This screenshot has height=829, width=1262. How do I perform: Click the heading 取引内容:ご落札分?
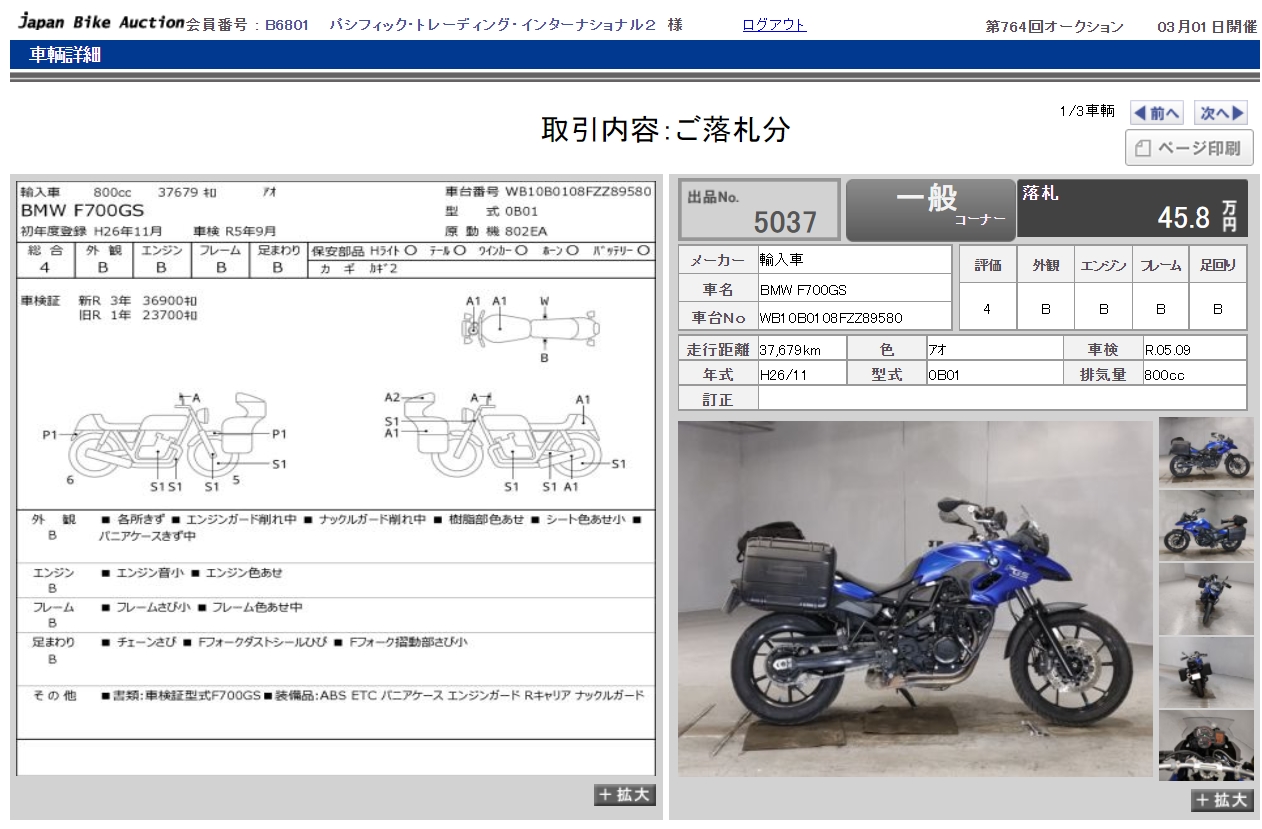click(x=666, y=129)
